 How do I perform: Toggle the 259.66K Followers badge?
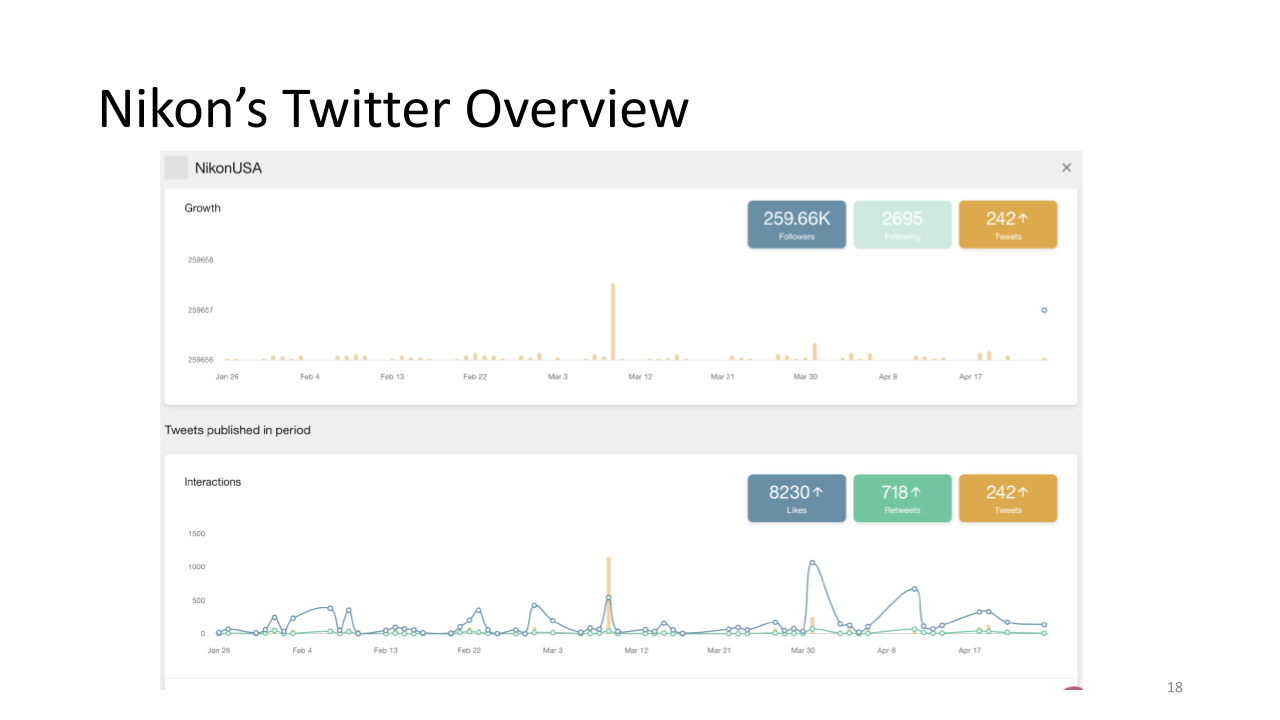[796, 224]
